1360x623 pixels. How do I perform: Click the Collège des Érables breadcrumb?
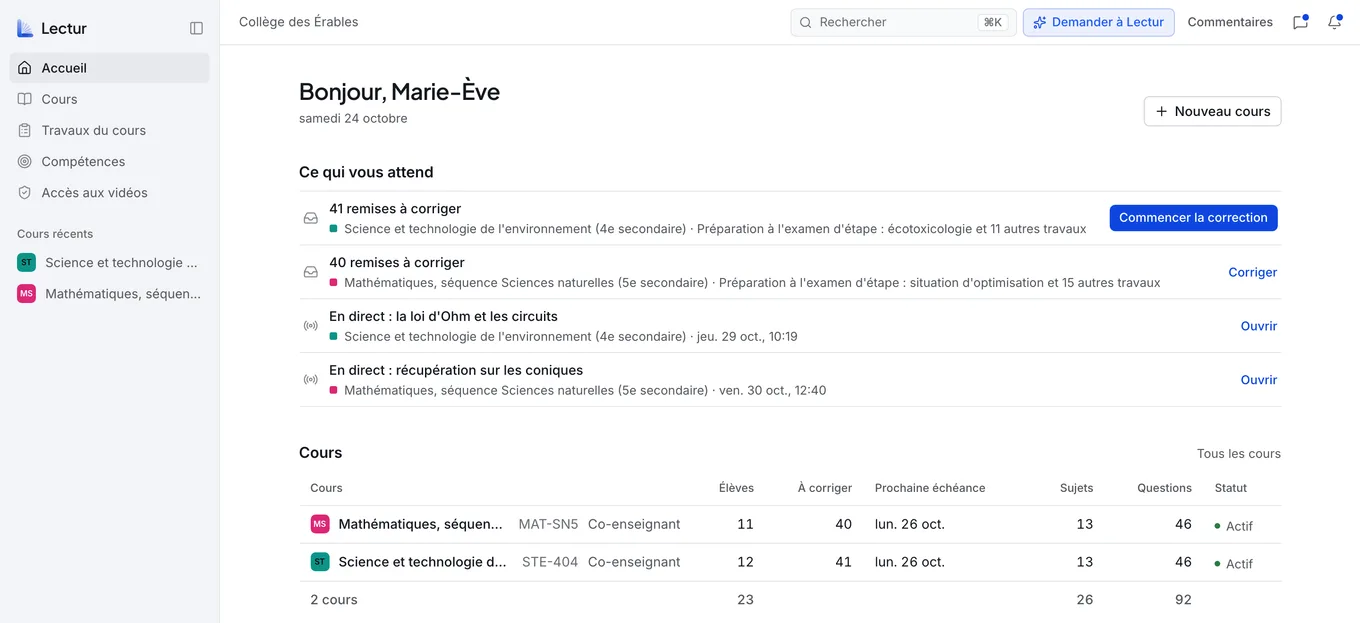click(x=298, y=22)
